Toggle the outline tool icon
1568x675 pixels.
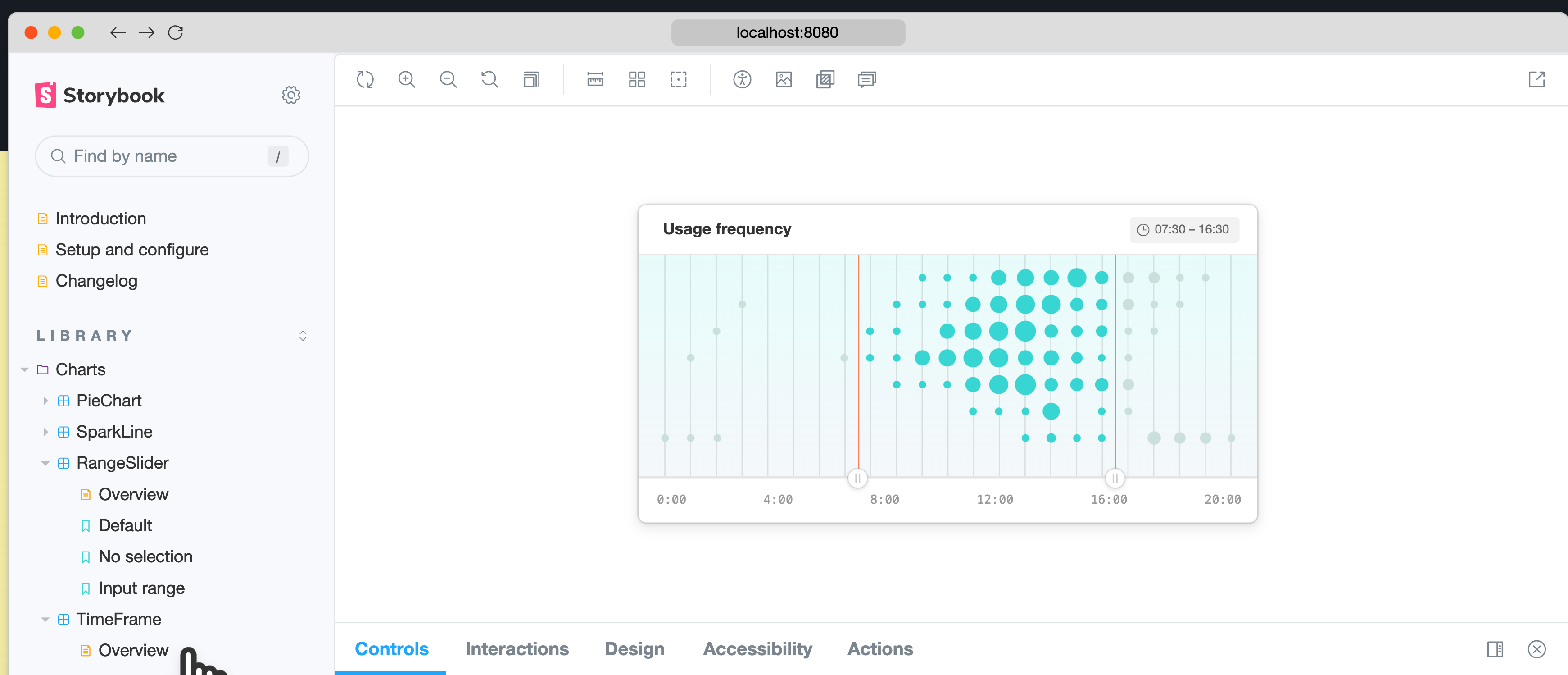point(679,79)
